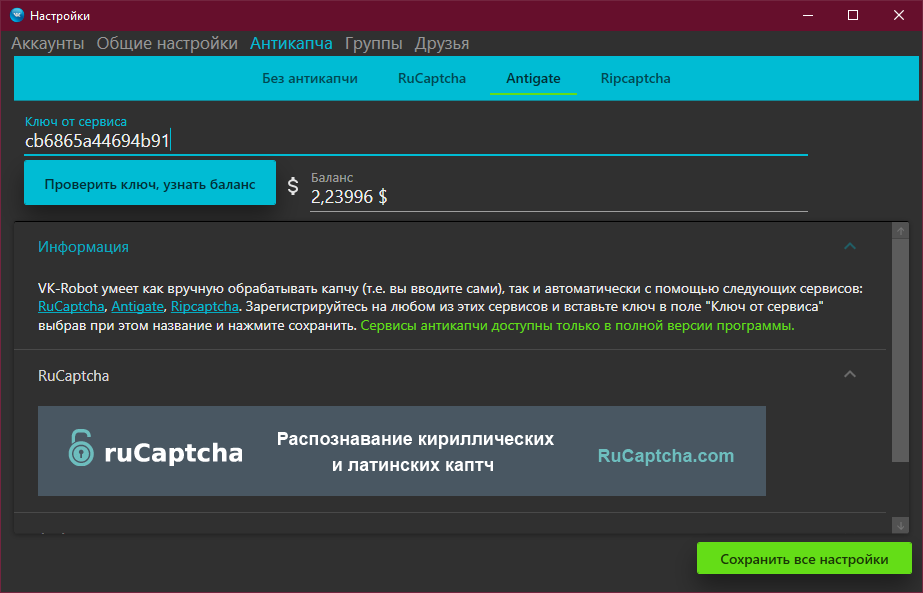This screenshot has height=593, width=923.
Task: Choose Ripcaptcha service tab
Action: (x=635, y=78)
